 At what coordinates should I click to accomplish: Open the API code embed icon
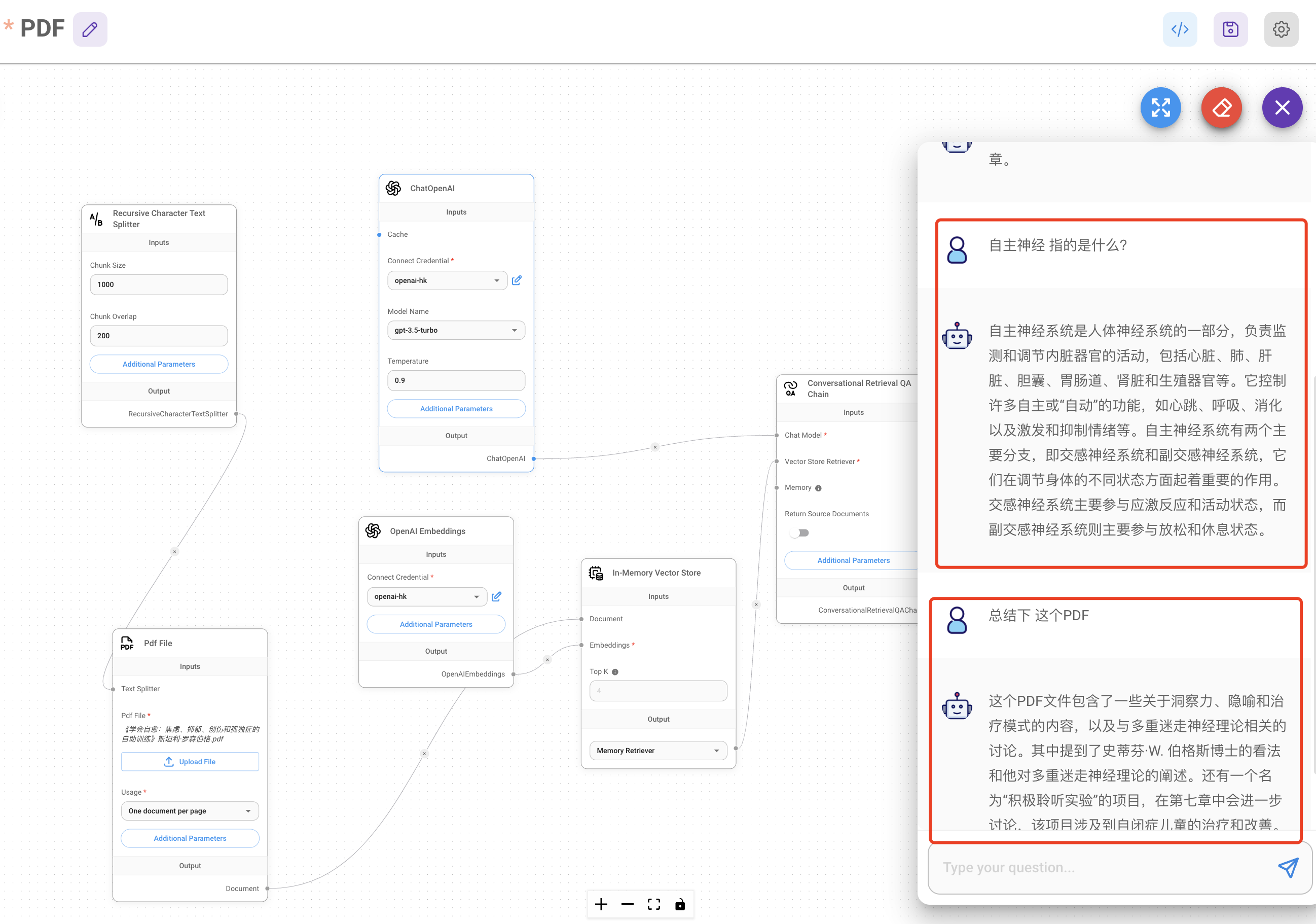coord(1179,29)
